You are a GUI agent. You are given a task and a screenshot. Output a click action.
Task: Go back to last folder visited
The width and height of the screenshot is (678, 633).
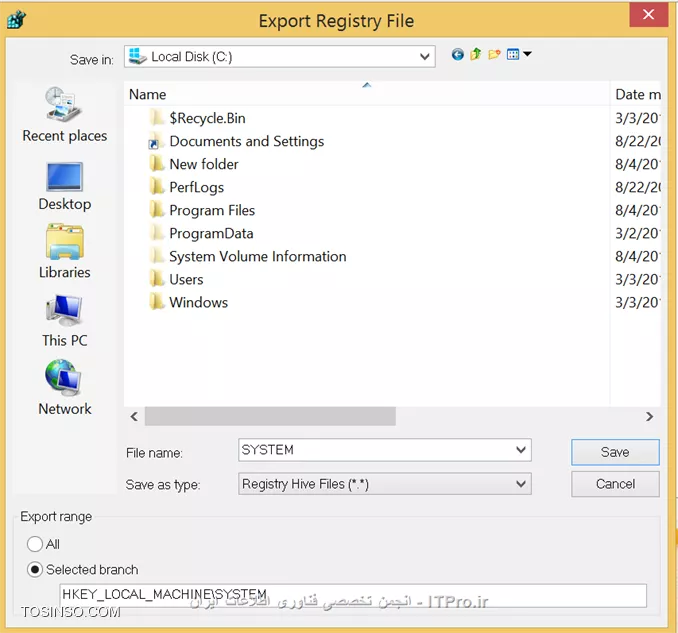pos(457,54)
